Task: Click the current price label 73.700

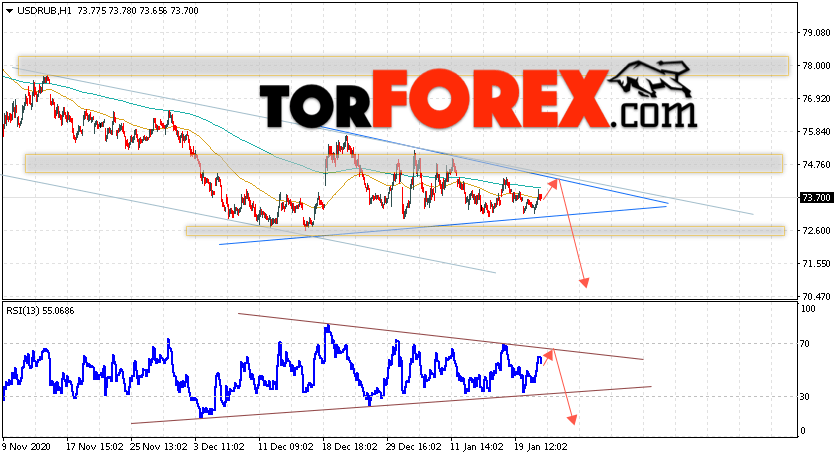Action: pyautogui.click(x=816, y=198)
